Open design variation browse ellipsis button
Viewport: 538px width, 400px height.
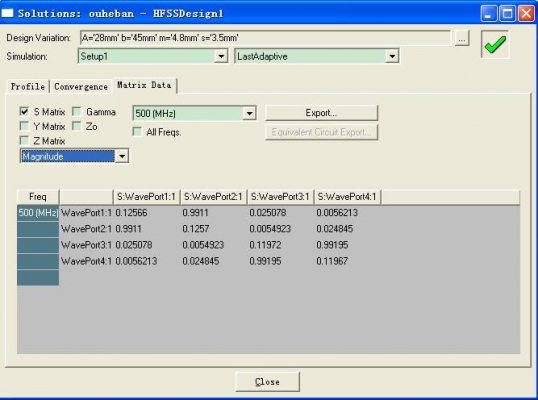pos(462,38)
